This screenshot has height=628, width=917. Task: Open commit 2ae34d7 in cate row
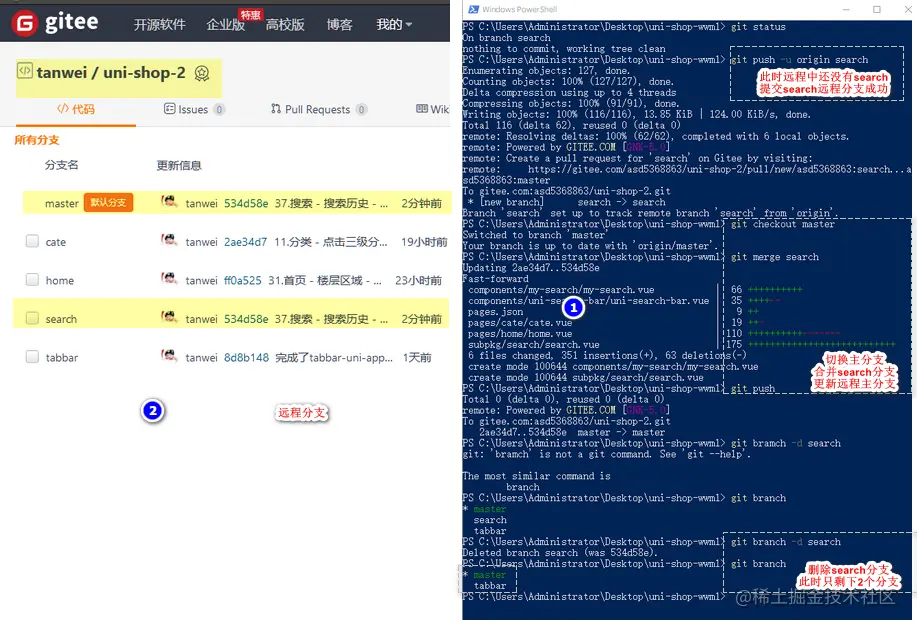click(246, 242)
